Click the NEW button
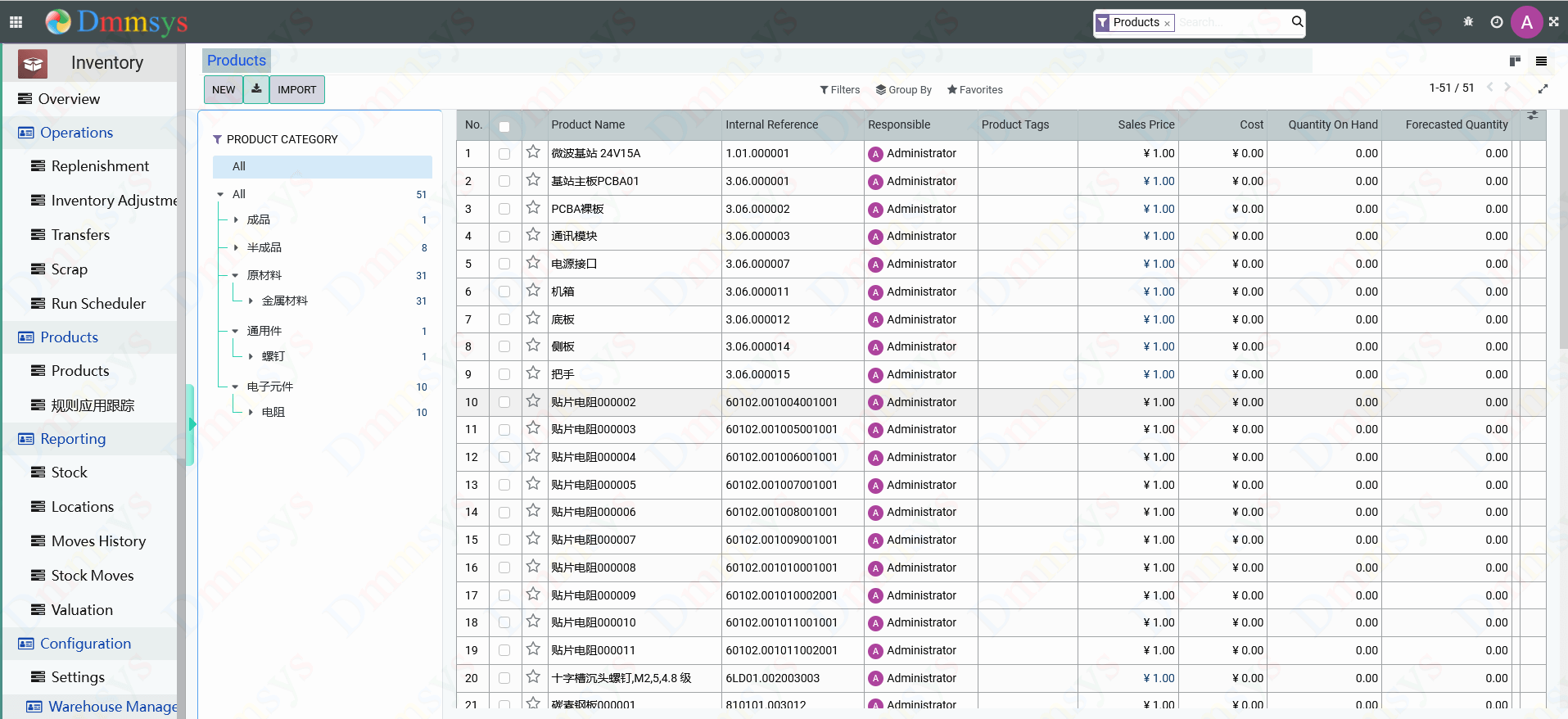This screenshot has height=719, width=1568. pos(224,89)
